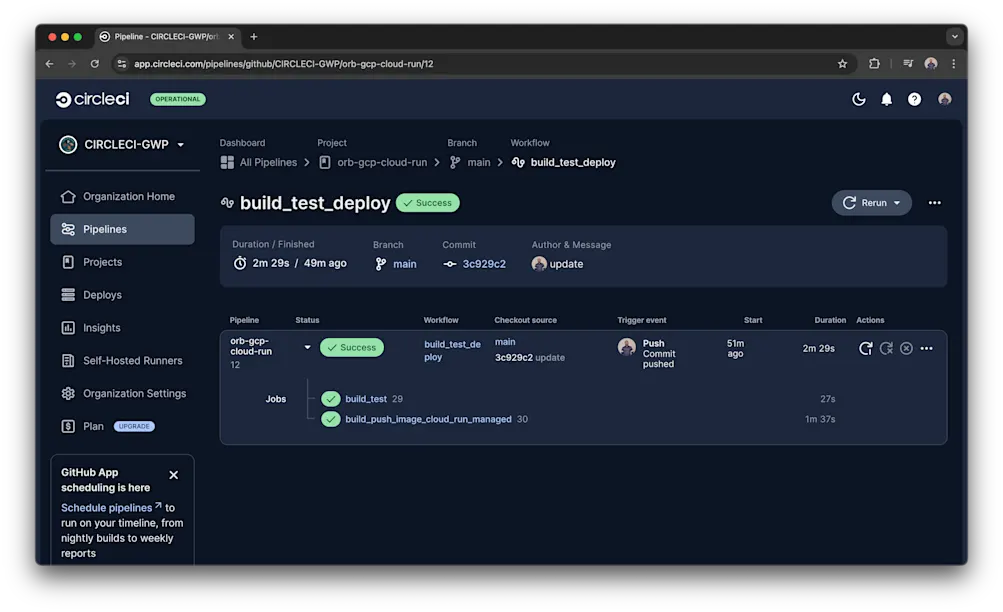This screenshot has width=1003, height=612.
Task: Click the UPGRADE badge
Action: click(x=134, y=426)
